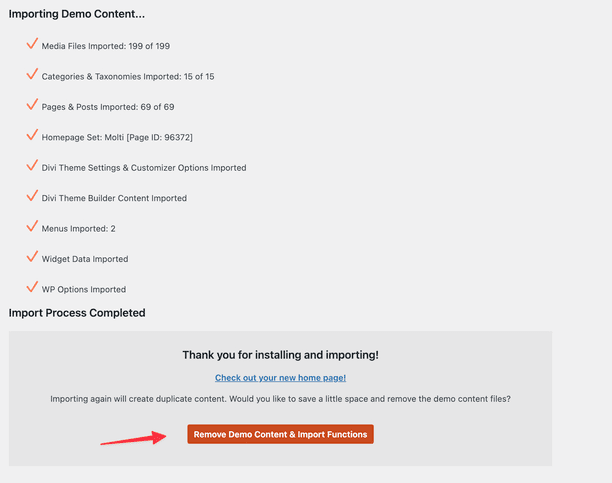Click the checkmark next to Categories & Taxonomies
This screenshot has height=483, width=612.
tap(32, 74)
